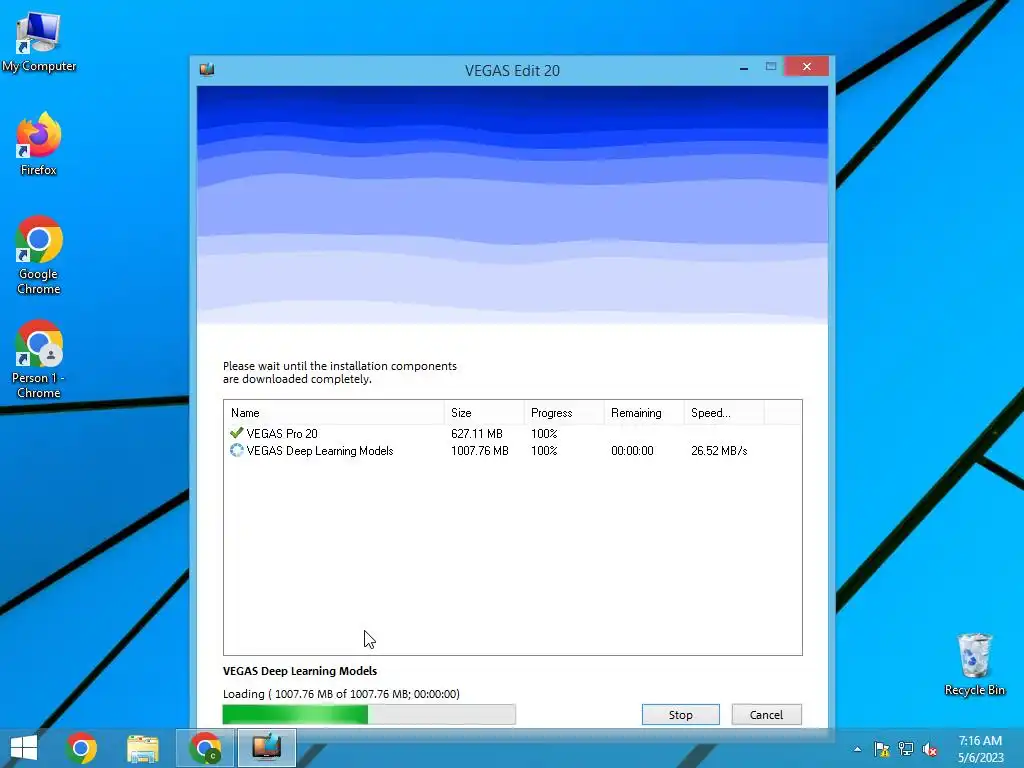
Task: Click the VEGAS installer taskbar icon
Action: [x=266, y=748]
